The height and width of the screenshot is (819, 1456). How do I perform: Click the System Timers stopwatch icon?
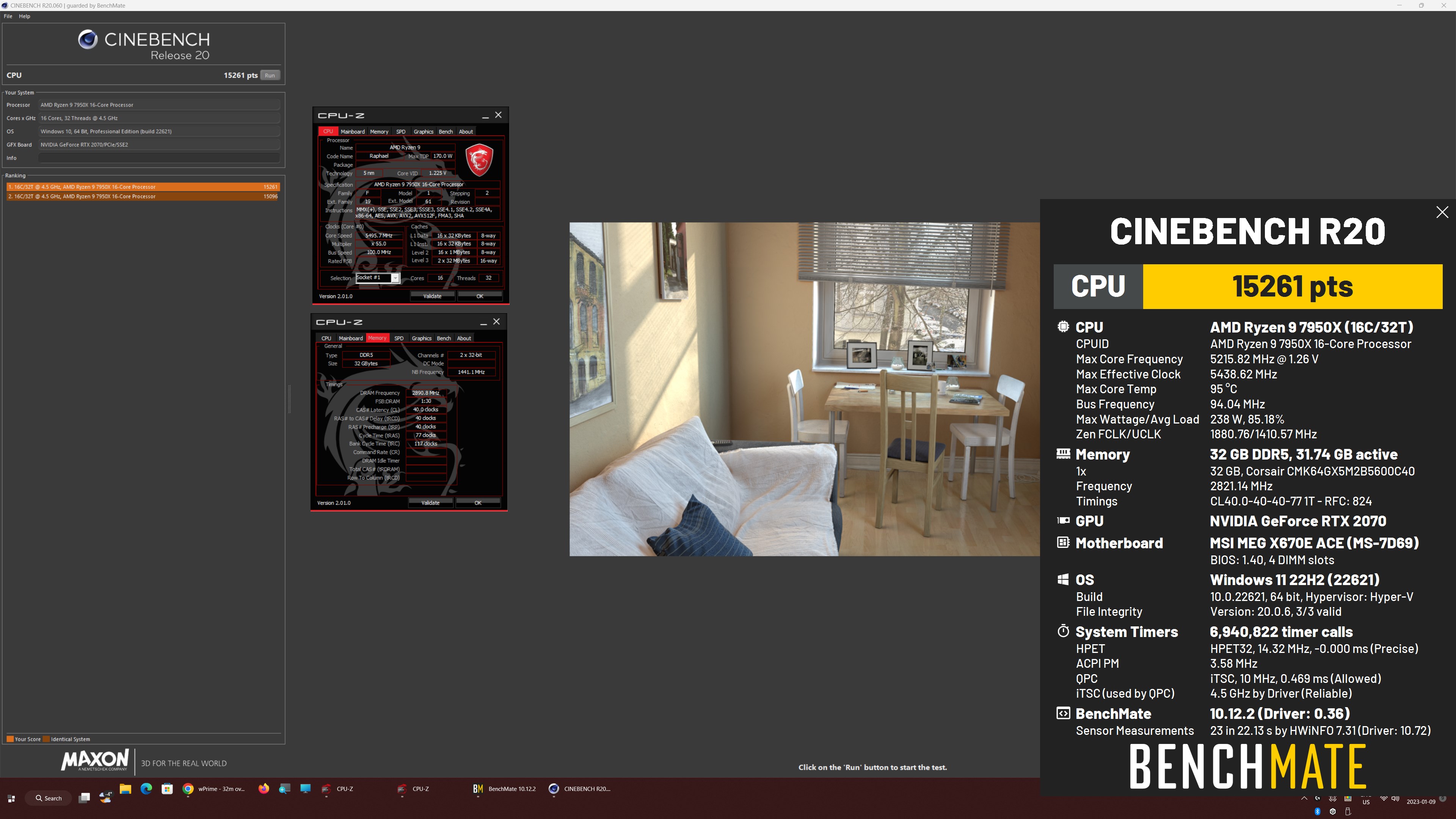coord(1063,631)
